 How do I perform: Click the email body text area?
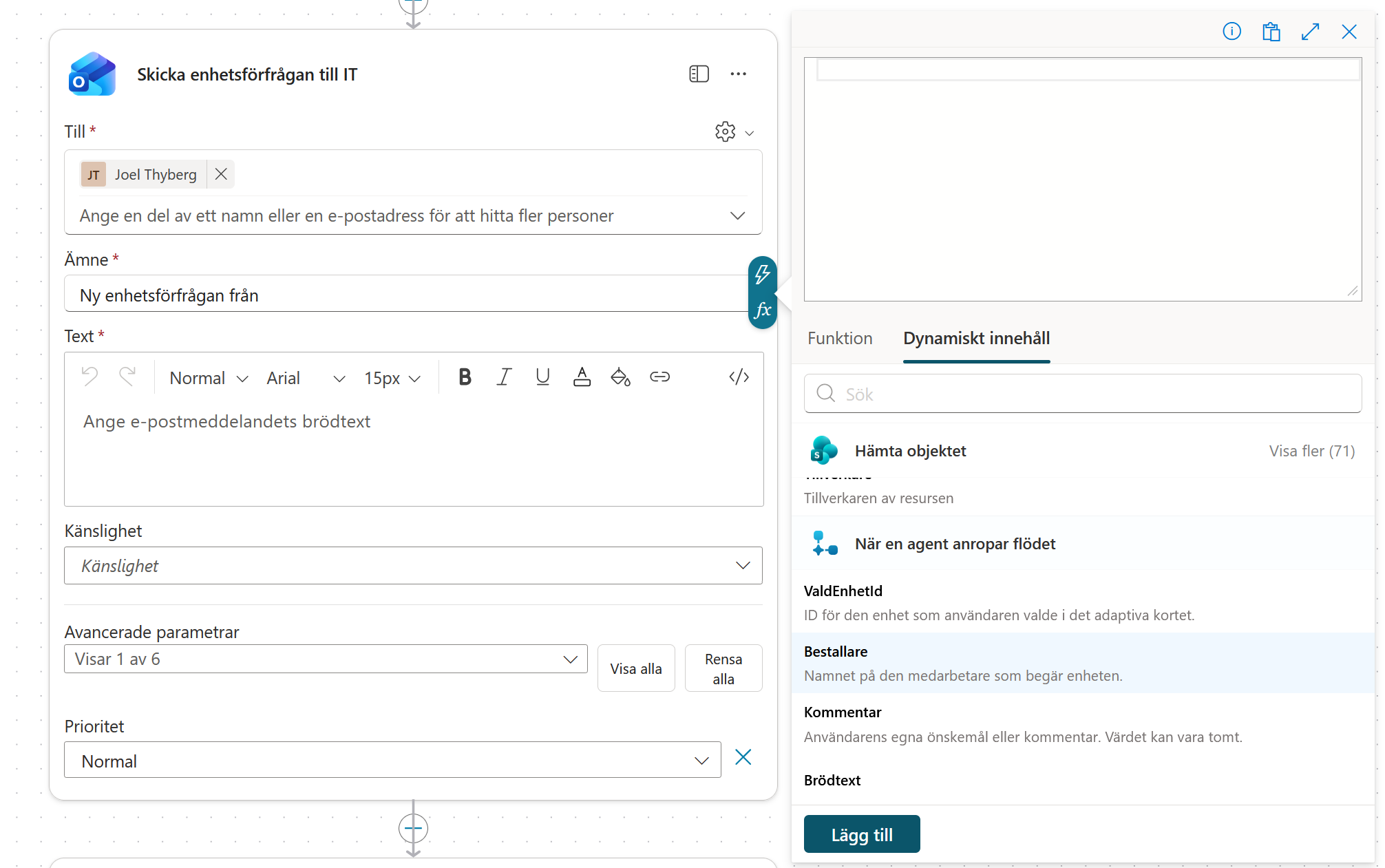point(414,454)
